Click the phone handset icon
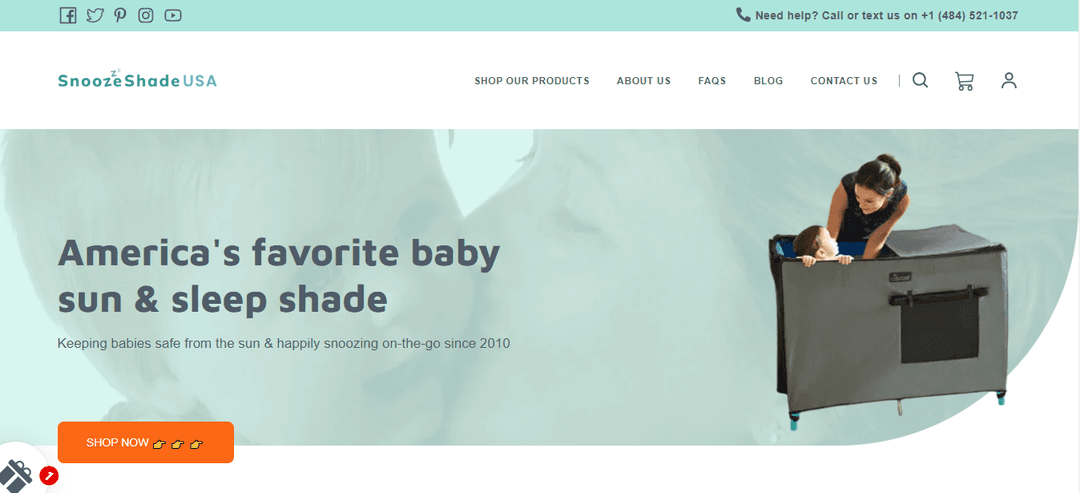The width and height of the screenshot is (1080, 493). (743, 14)
